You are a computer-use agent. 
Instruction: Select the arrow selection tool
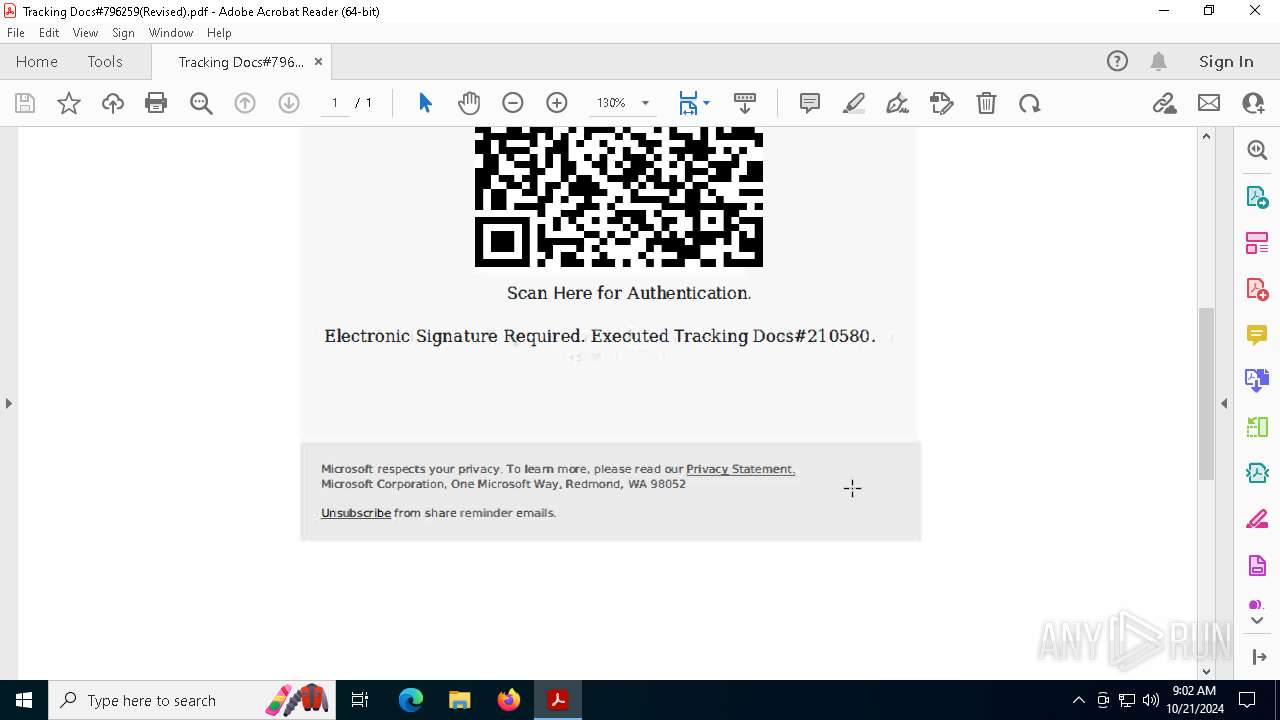tap(425, 103)
